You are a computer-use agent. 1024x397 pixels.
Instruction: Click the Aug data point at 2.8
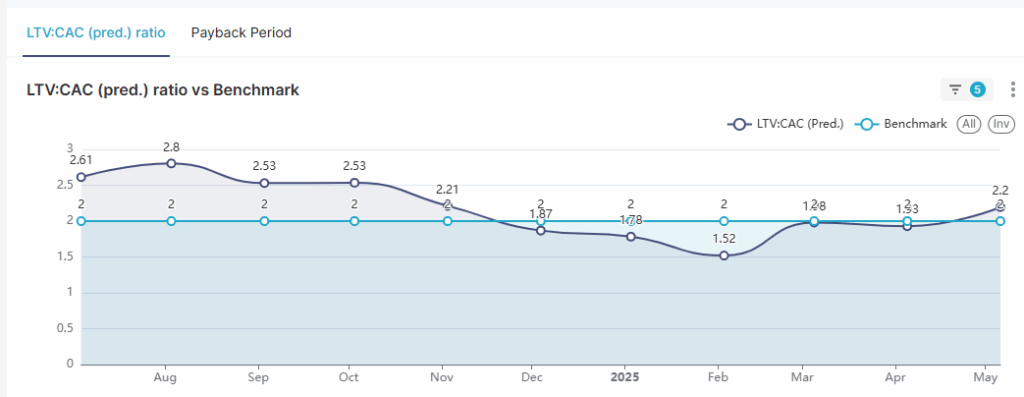(171, 163)
